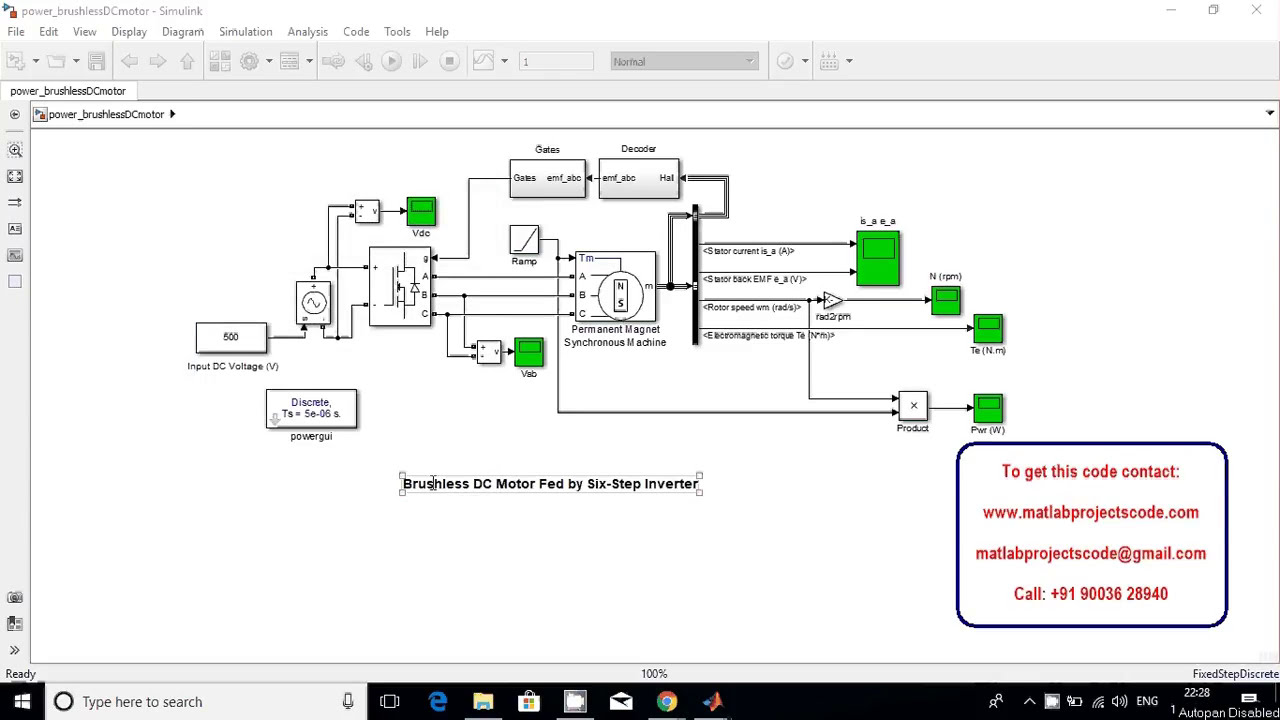Click the New Model toolbar icon
Viewport: 1280px width, 720px height.
tap(17, 62)
